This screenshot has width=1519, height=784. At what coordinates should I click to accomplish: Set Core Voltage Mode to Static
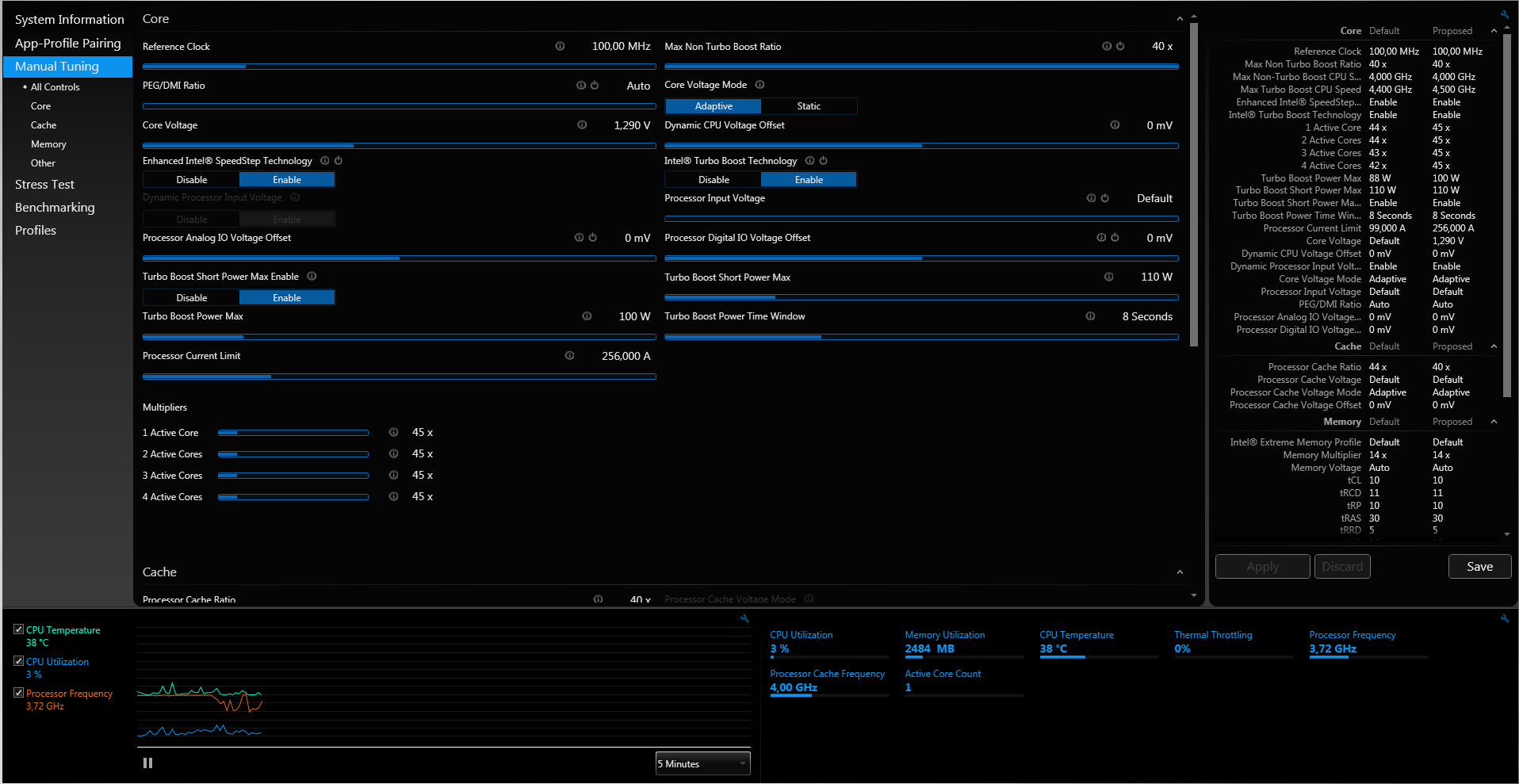[809, 106]
